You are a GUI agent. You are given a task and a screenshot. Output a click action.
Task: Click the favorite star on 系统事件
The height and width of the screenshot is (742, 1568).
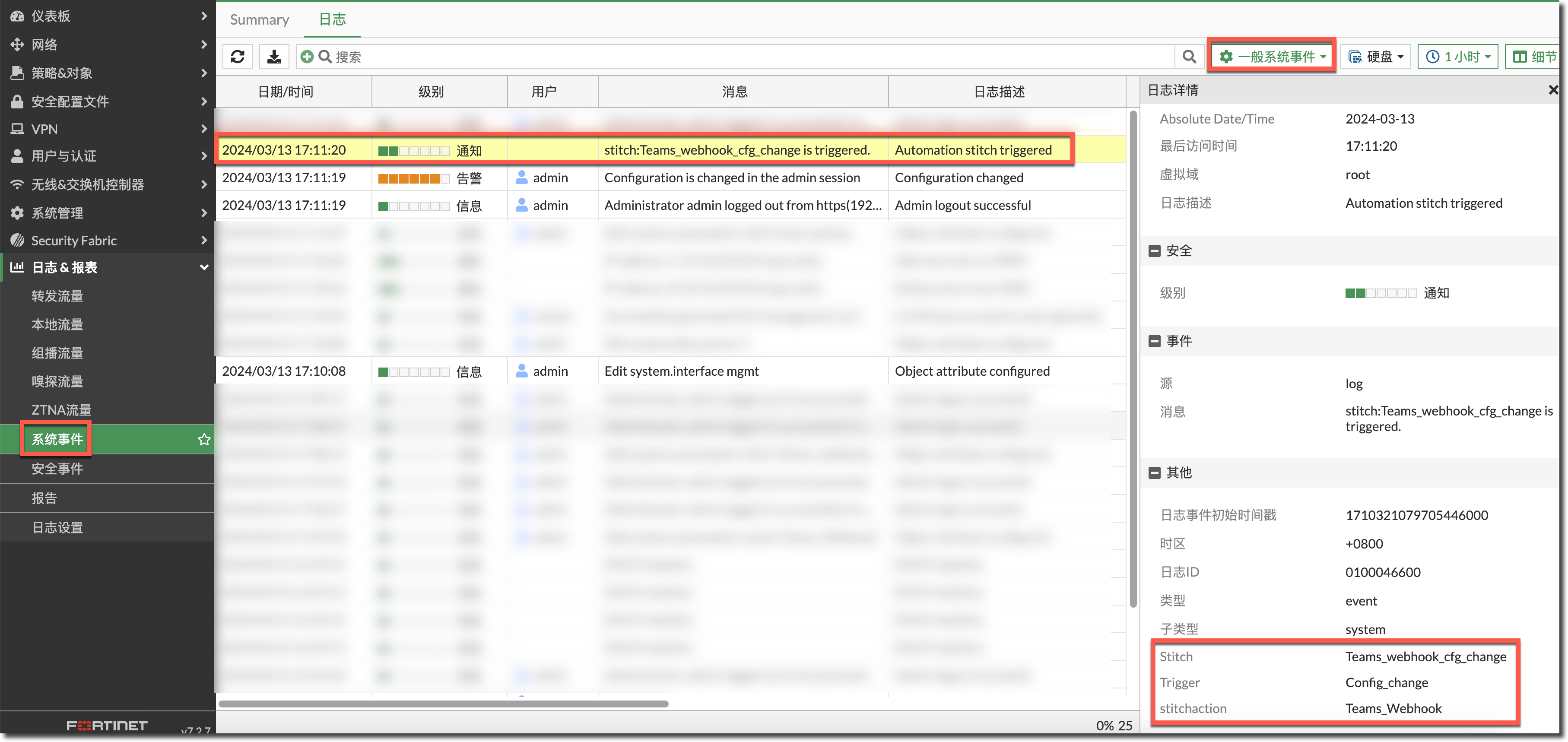tap(204, 440)
